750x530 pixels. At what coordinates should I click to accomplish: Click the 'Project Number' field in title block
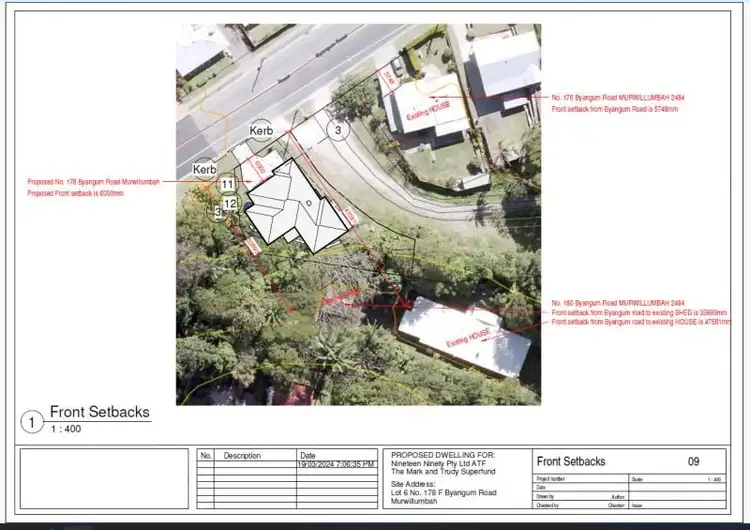tap(581, 479)
